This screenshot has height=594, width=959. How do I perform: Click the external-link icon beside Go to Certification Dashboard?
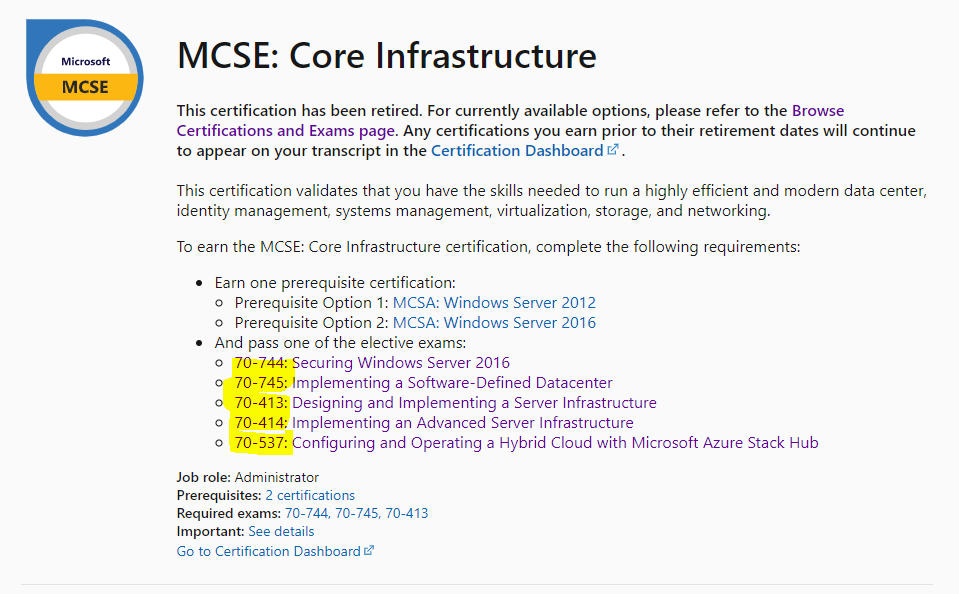pos(369,551)
